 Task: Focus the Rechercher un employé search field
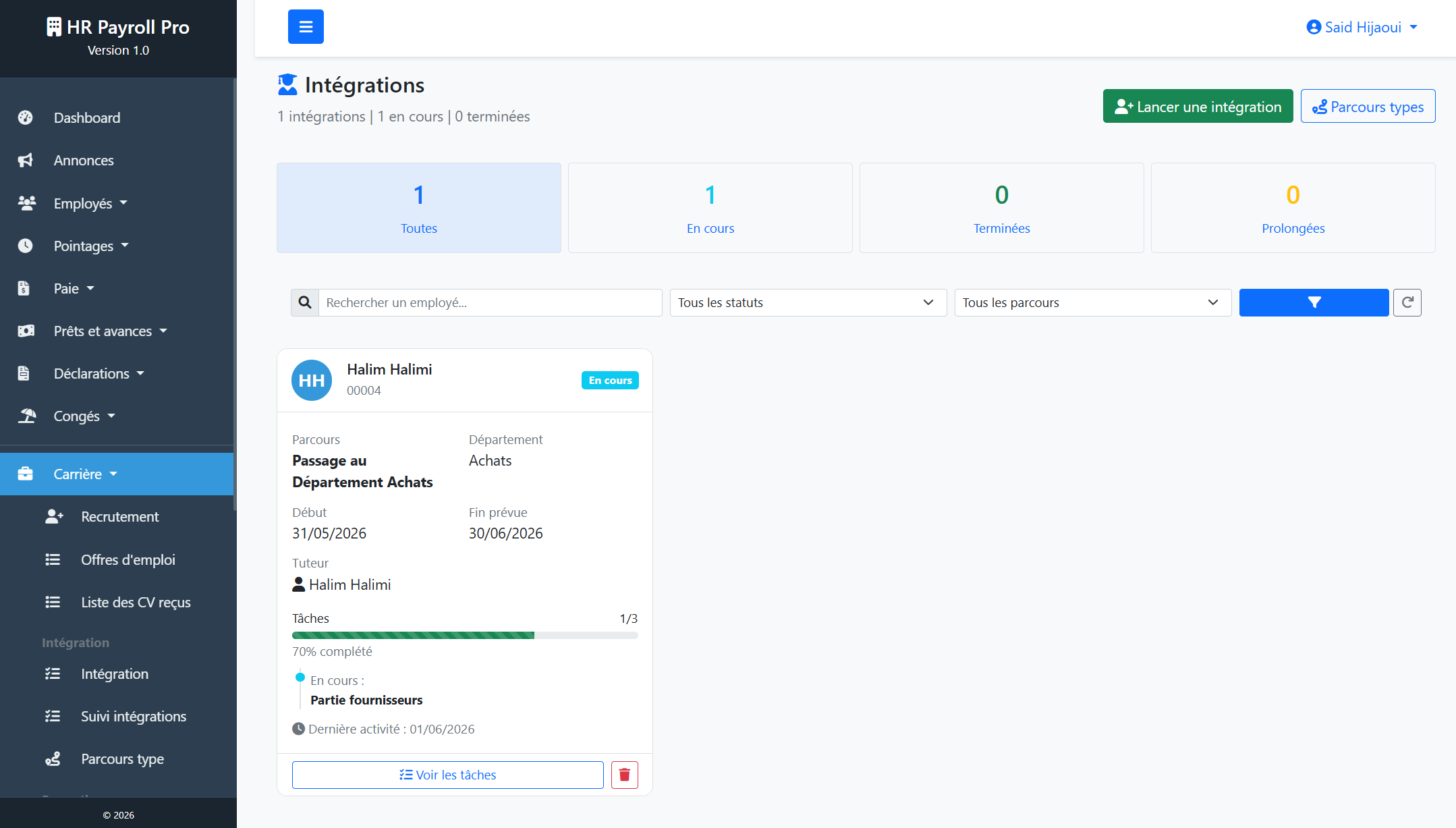(491, 302)
